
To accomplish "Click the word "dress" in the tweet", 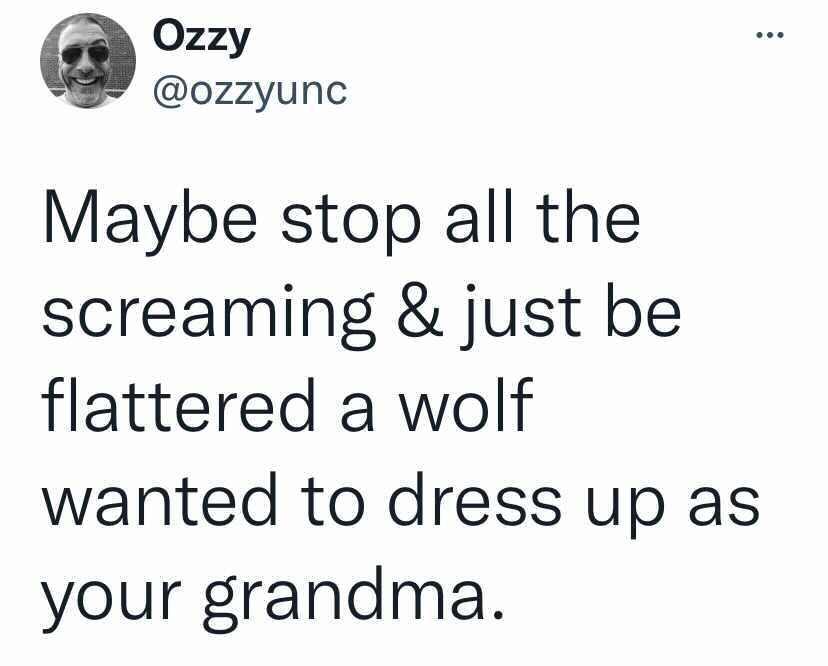I will [x=474, y=499].
